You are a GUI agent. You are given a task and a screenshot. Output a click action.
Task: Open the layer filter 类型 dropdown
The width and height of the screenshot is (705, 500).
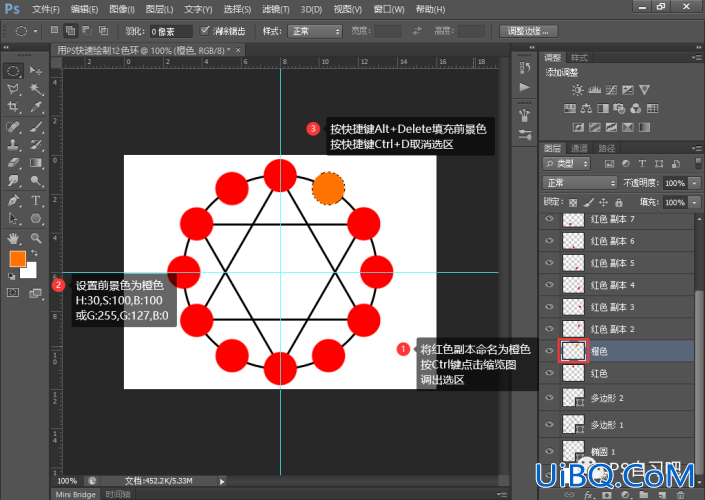(x=566, y=164)
